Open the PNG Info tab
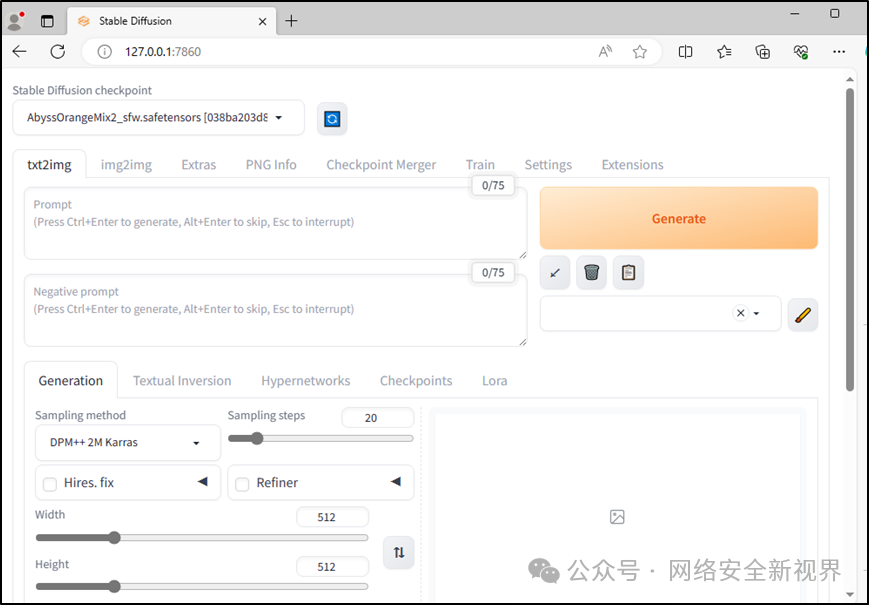The image size is (869, 605). 271,165
